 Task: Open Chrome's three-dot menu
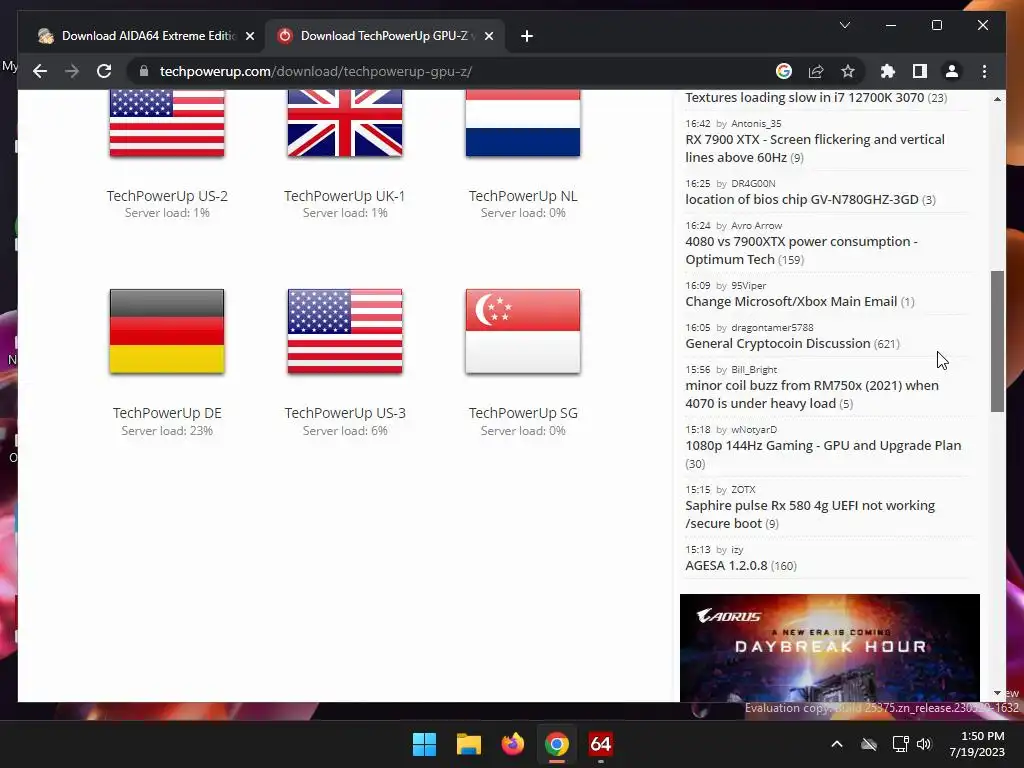point(984,71)
